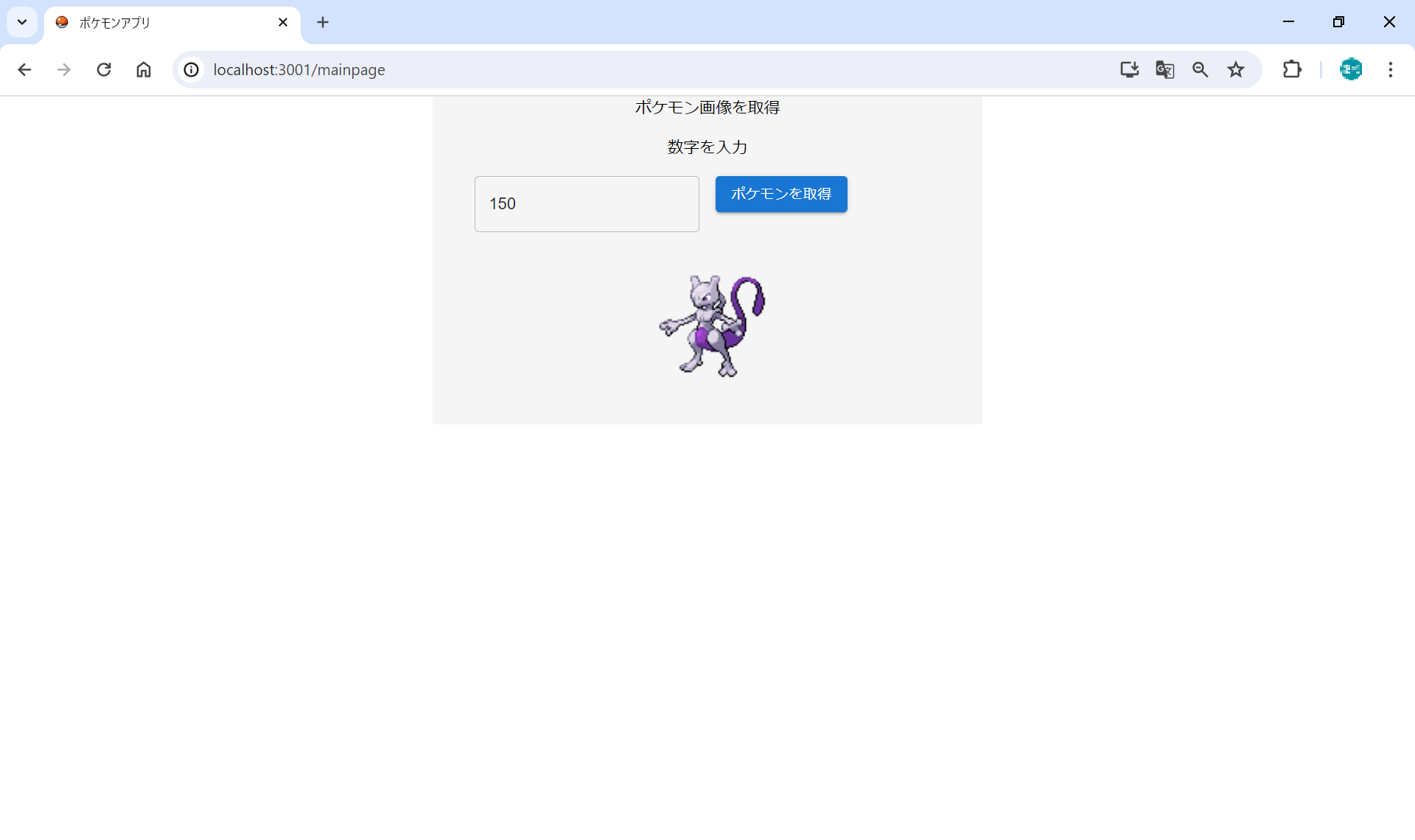Focus the address bar URL localhost:3001/mainpage

pos(299,69)
